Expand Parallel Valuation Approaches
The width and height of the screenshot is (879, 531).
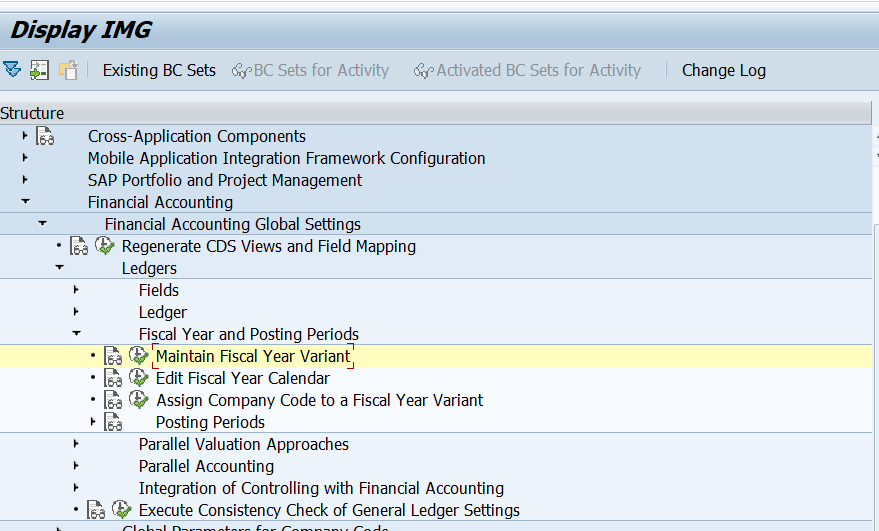point(76,444)
